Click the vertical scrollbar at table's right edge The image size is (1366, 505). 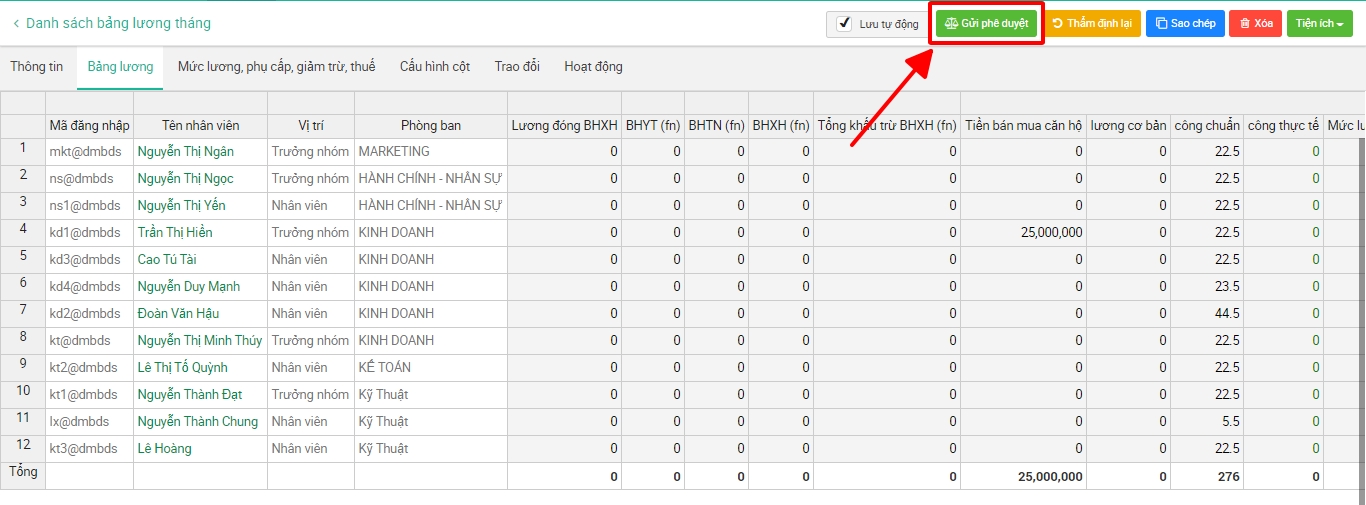[1360, 300]
